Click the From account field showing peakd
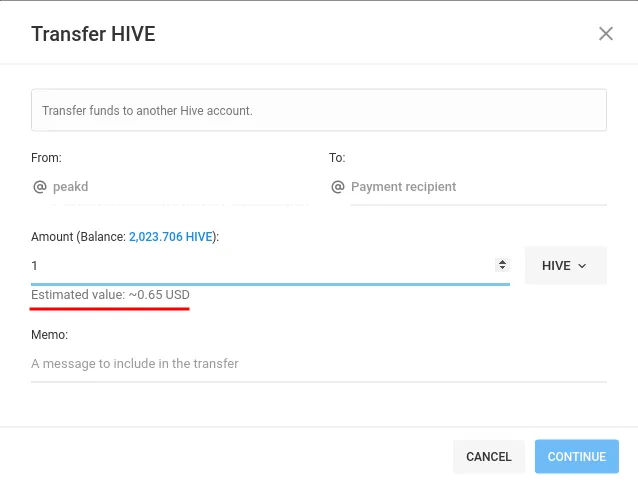Image resolution: width=638 pixels, height=485 pixels. [181, 187]
